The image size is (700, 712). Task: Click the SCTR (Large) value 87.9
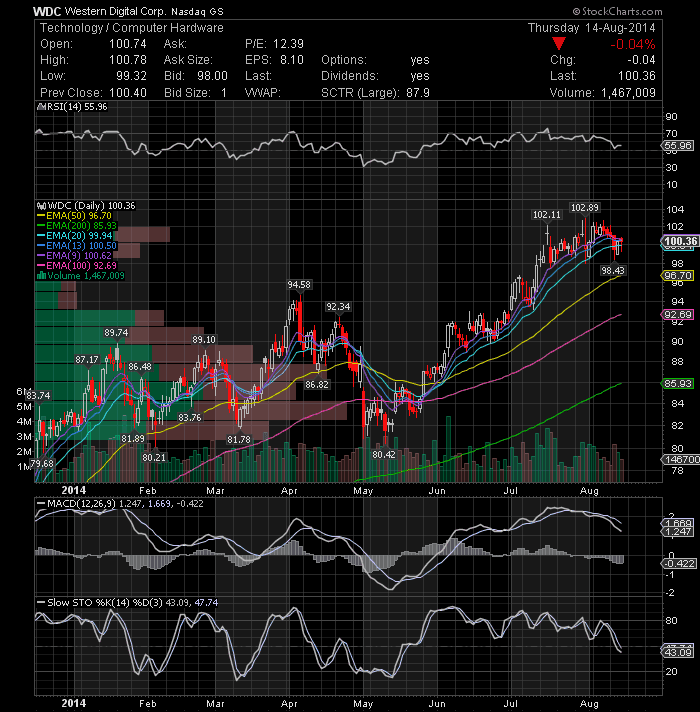point(418,93)
